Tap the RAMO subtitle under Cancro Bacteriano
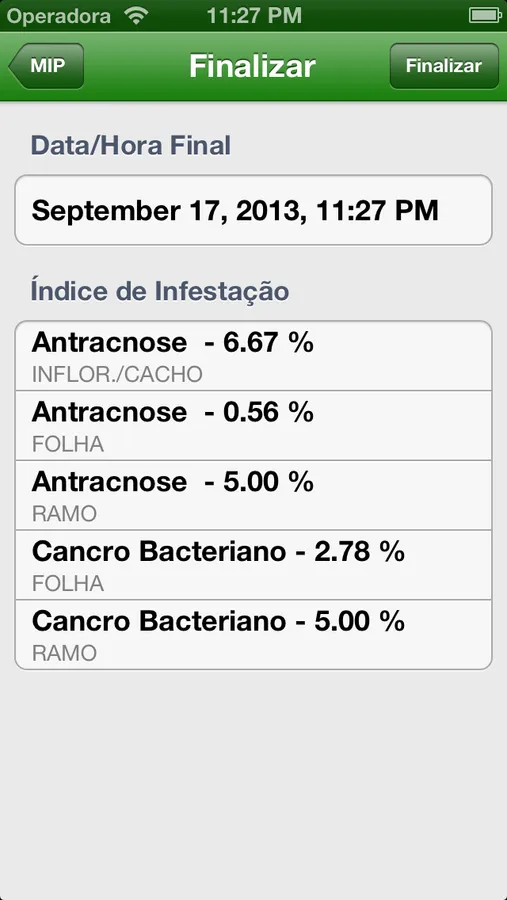This screenshot has width=507, height=900. coord(64,653)
